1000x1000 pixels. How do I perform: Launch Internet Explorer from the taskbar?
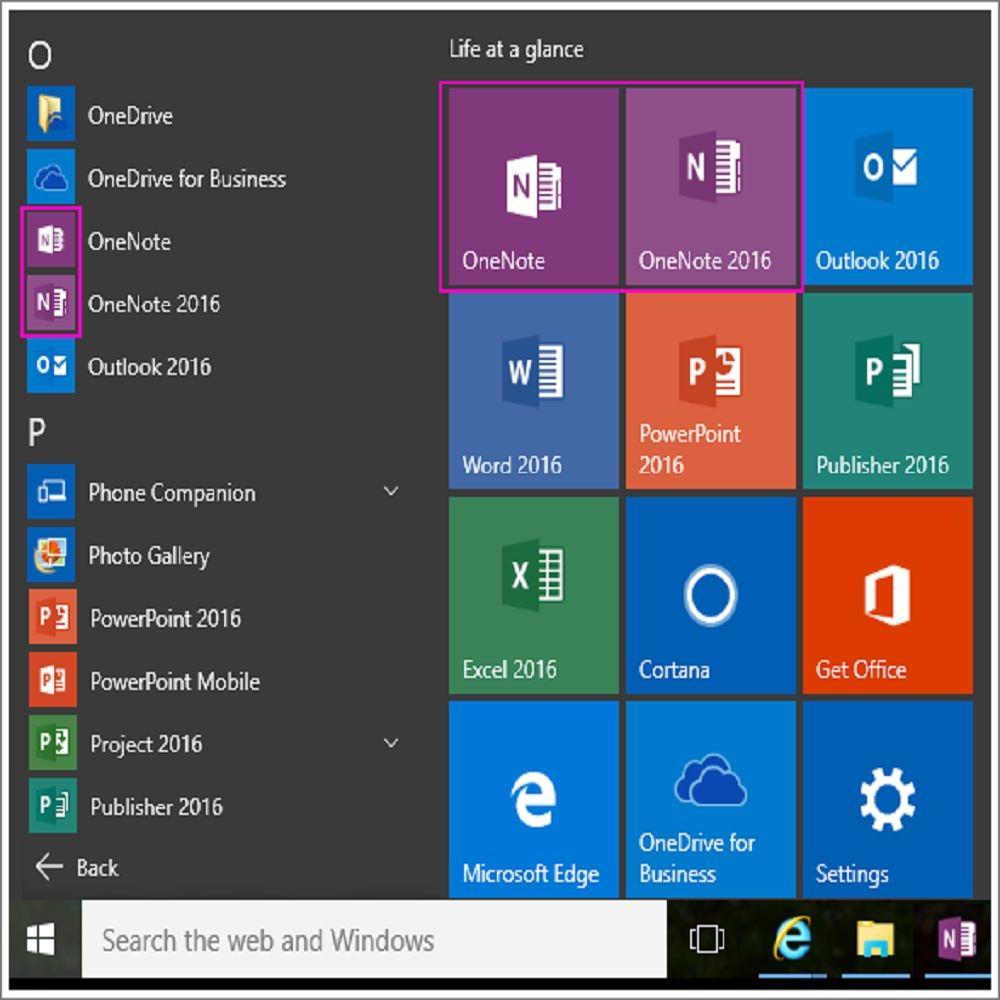(x=792, y=939)
